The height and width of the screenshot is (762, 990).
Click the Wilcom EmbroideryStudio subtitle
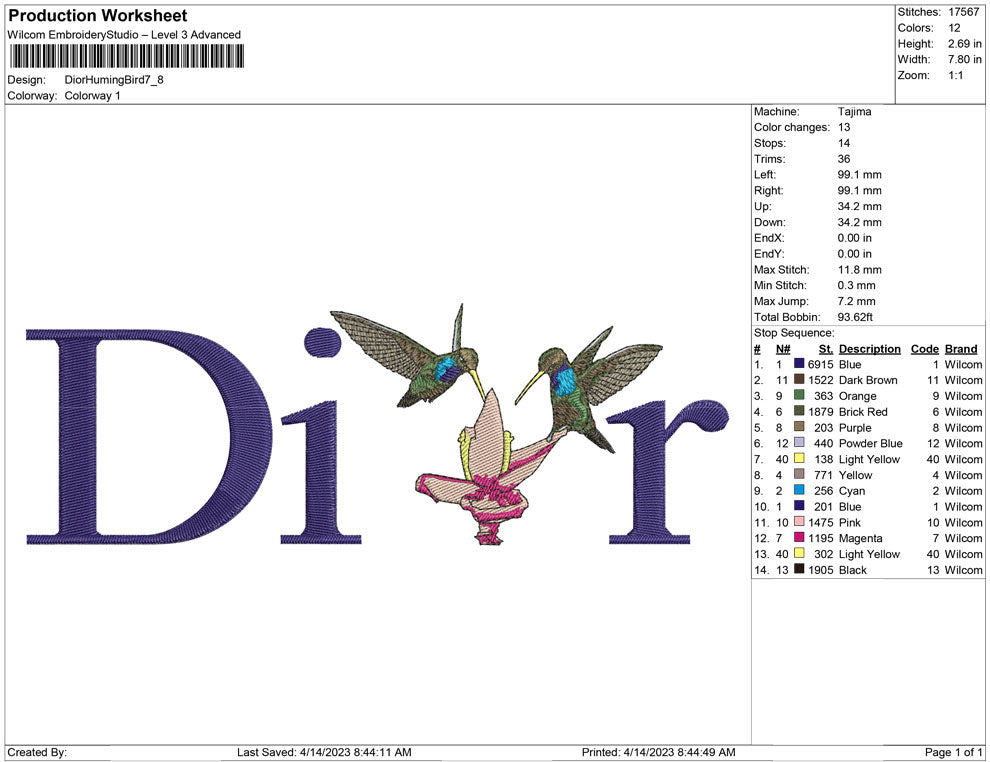pos(124,35)
